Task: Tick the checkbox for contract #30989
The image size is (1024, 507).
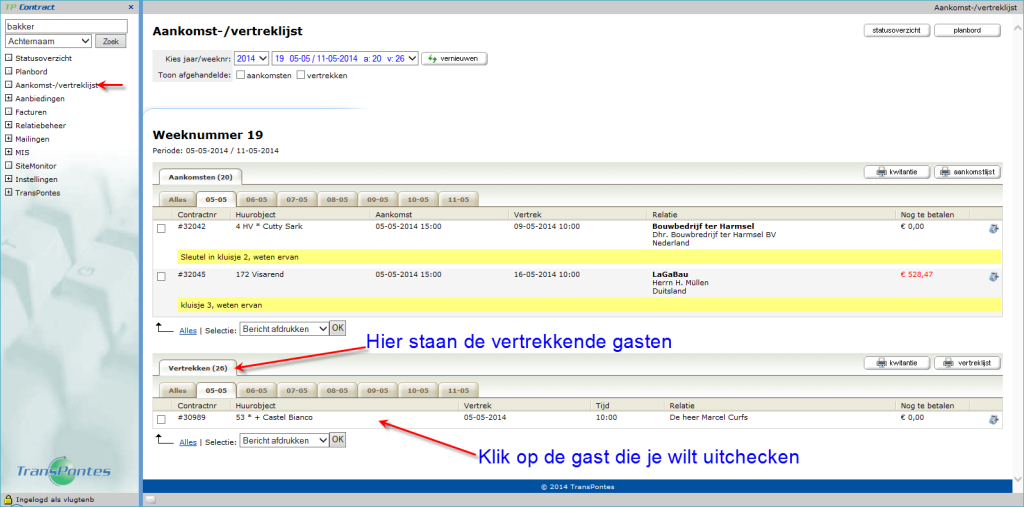Action: click(x=162, y=419)
